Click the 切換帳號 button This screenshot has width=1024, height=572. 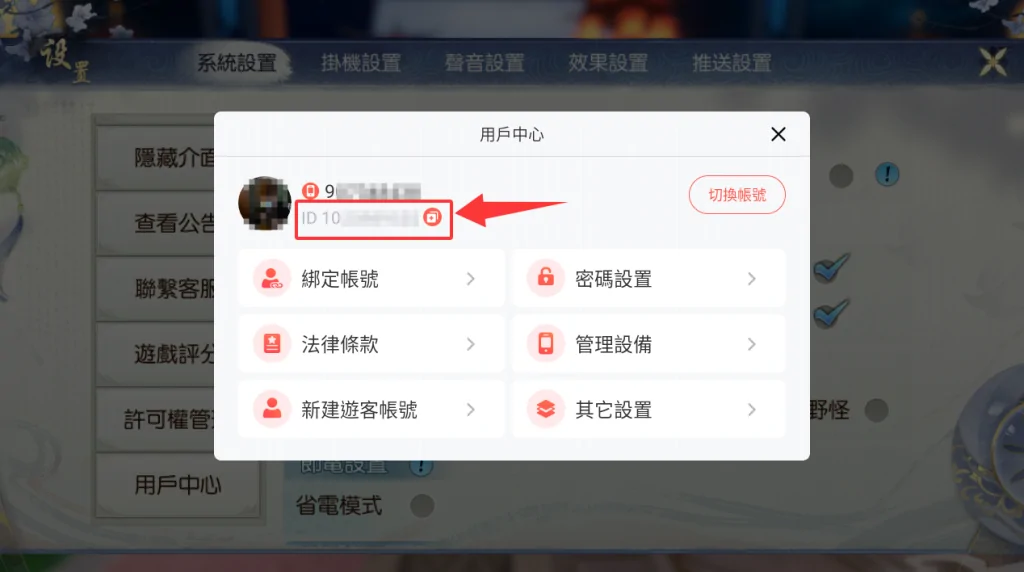click(737, 195)
